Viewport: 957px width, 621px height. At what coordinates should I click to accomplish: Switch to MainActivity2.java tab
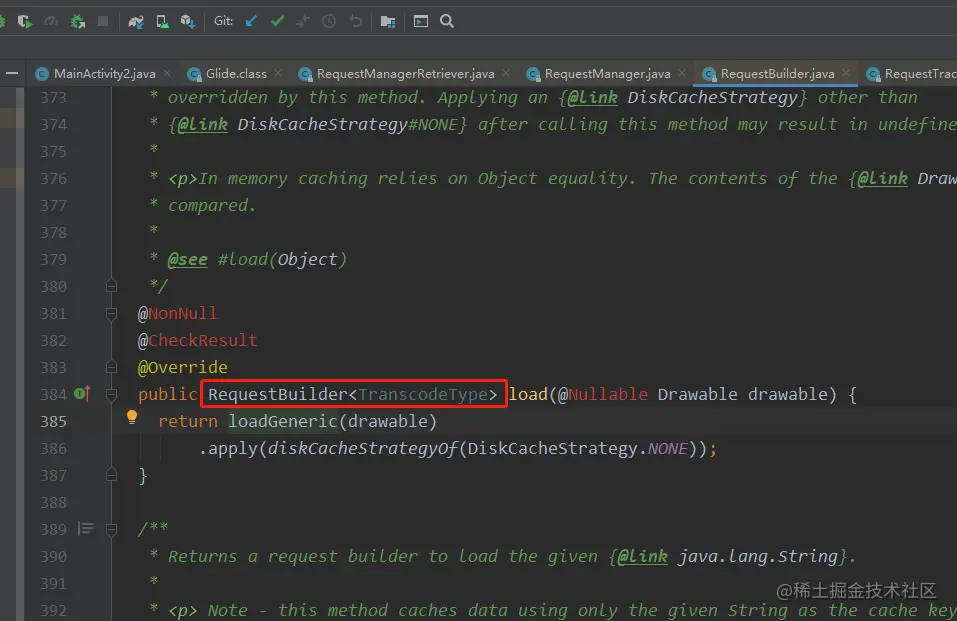104,74
